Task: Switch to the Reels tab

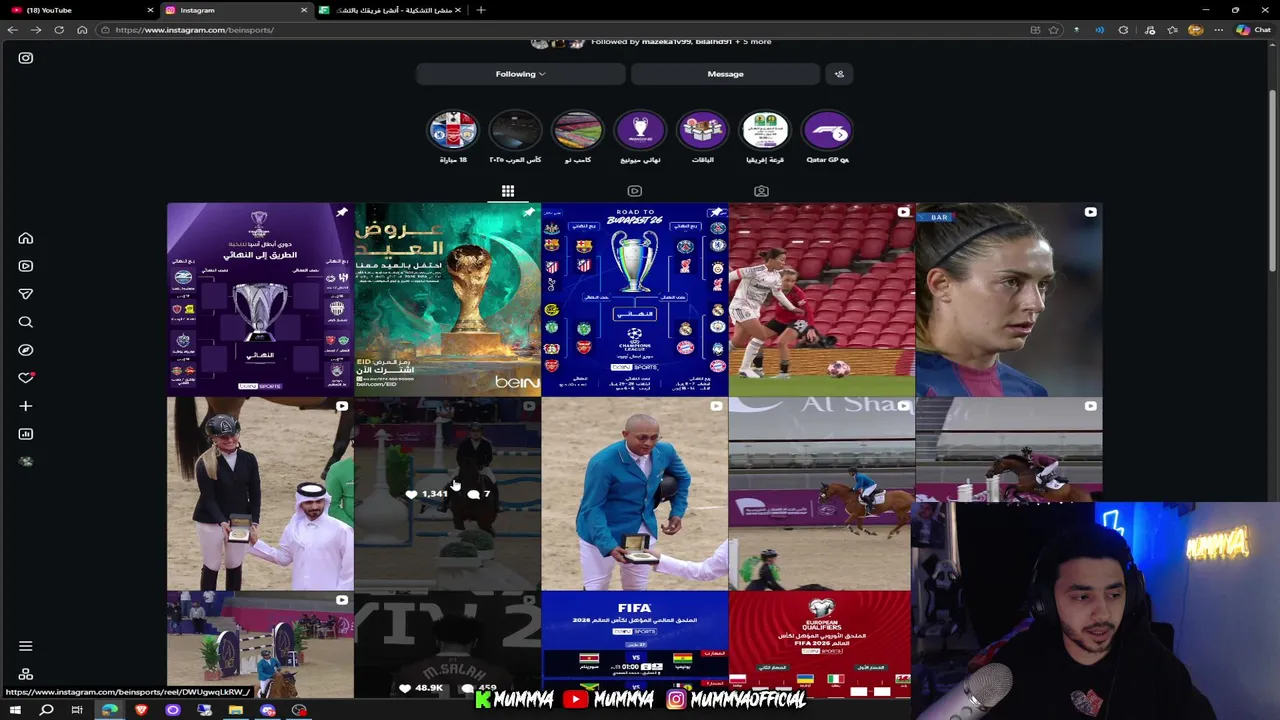Action: pyautogui.click(x=634, y=191)
